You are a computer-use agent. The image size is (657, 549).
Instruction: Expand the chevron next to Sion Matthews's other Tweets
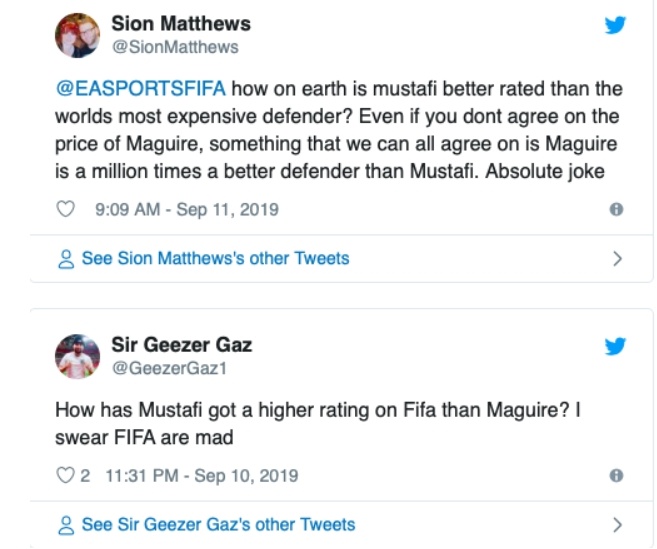(617, 259)
